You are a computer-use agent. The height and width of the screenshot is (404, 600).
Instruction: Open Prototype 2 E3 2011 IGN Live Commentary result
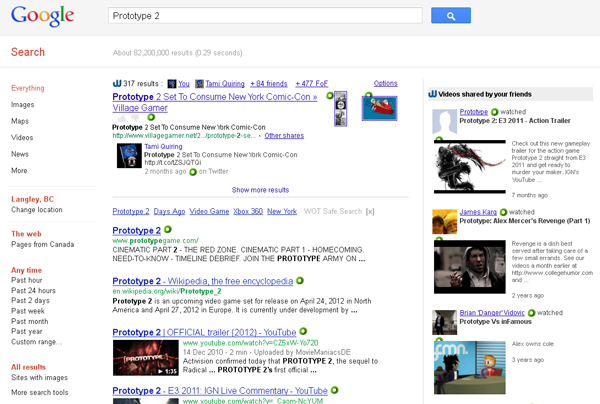click(x=220, y=391)
